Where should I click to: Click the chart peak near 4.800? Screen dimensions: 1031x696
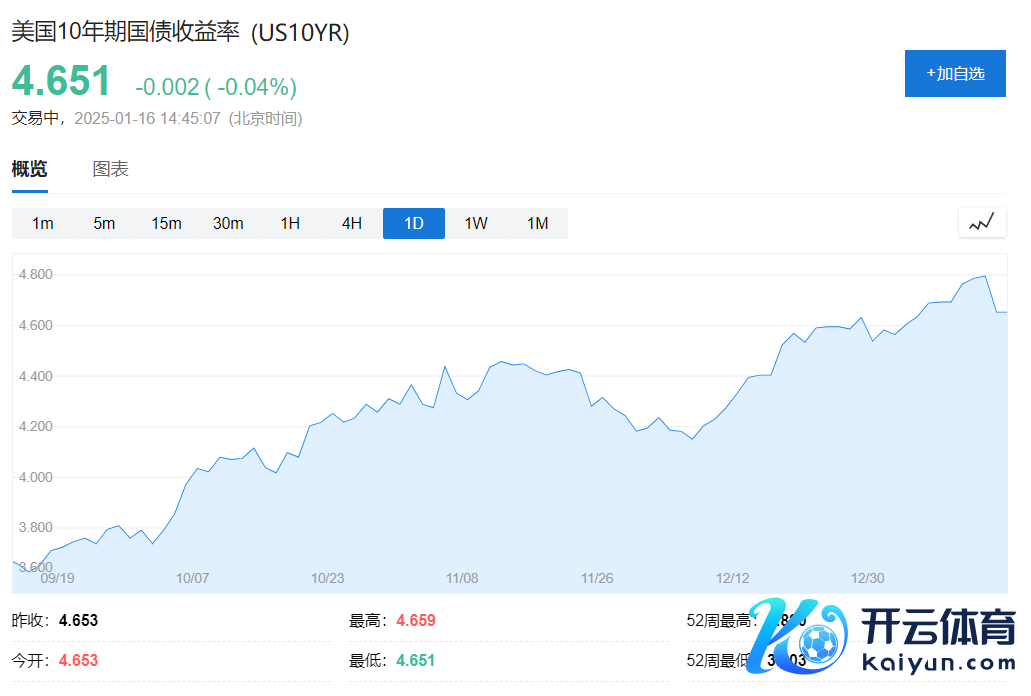pyautogui.click(x=985, y=276)
